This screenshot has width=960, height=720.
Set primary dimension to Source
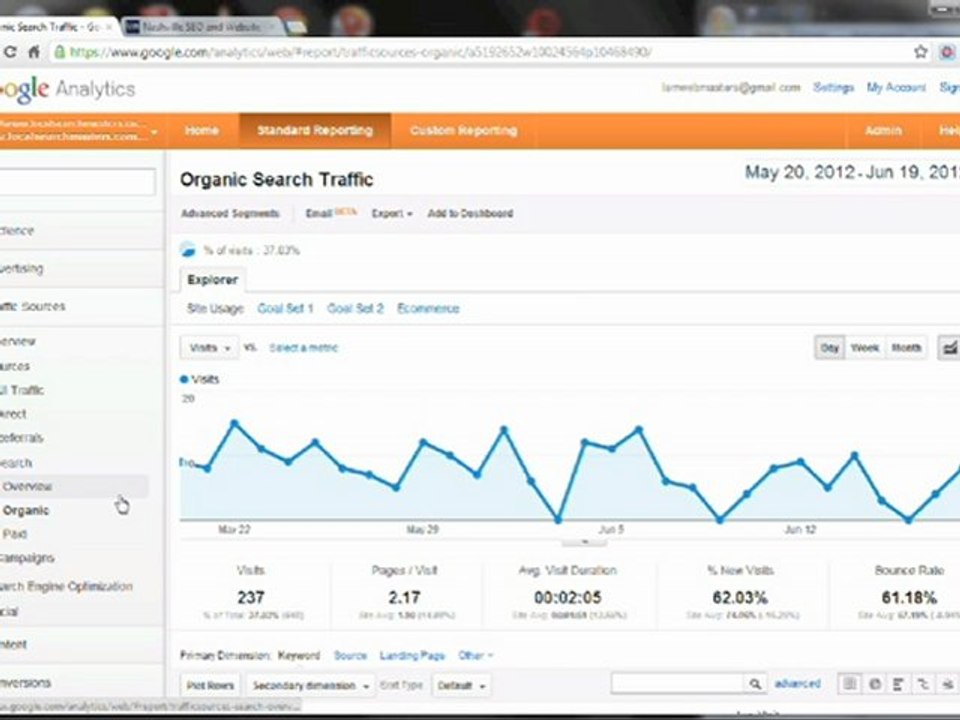click(x=350, y=656)
